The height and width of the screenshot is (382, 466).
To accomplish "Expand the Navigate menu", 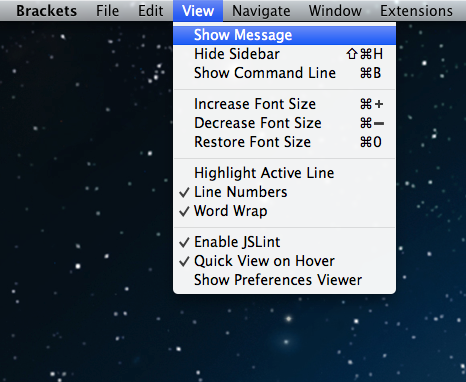I will pyautogui.click(x=261, y=11).
